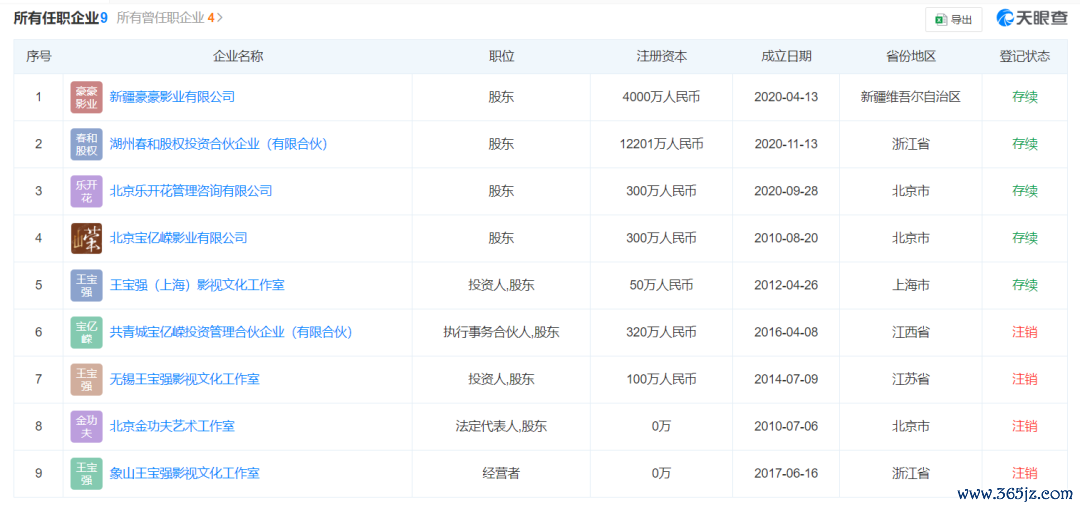Click the Excel icon on the 导出 button
This screenshot has height=509, width=1080.
(940, 20)
